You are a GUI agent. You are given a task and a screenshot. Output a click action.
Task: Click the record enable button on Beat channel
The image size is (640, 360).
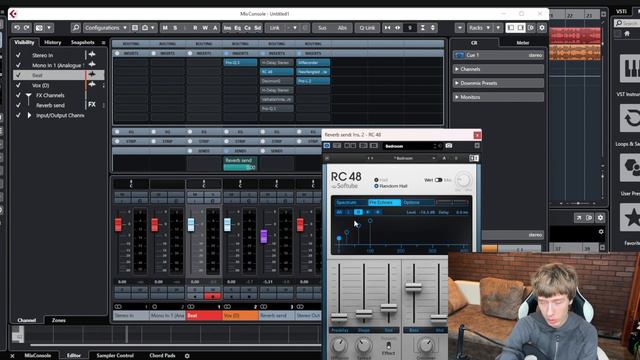tap(196, 296)
